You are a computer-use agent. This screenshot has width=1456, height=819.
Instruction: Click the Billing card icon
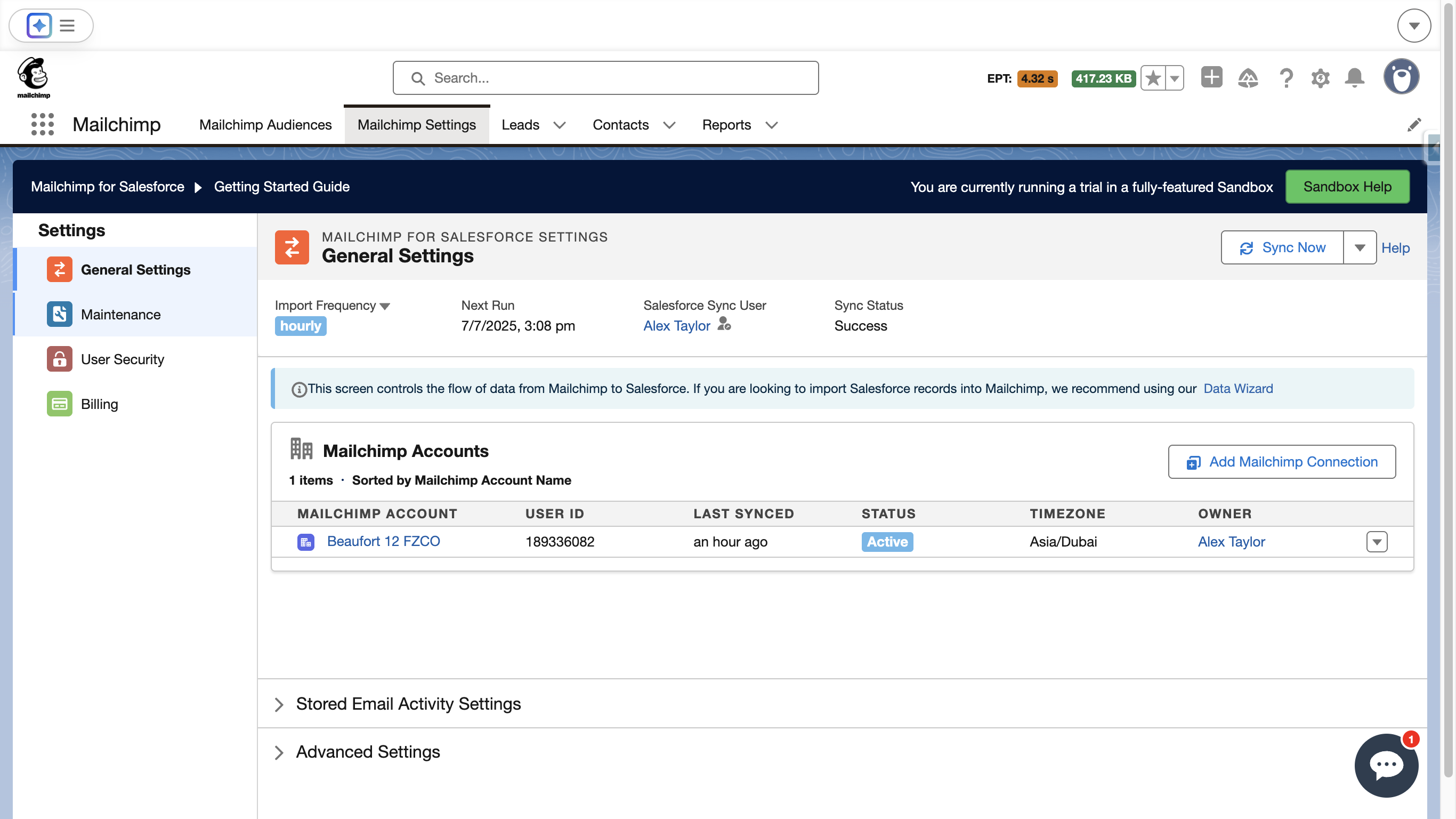pyautogui.click(x=59, y=403)
